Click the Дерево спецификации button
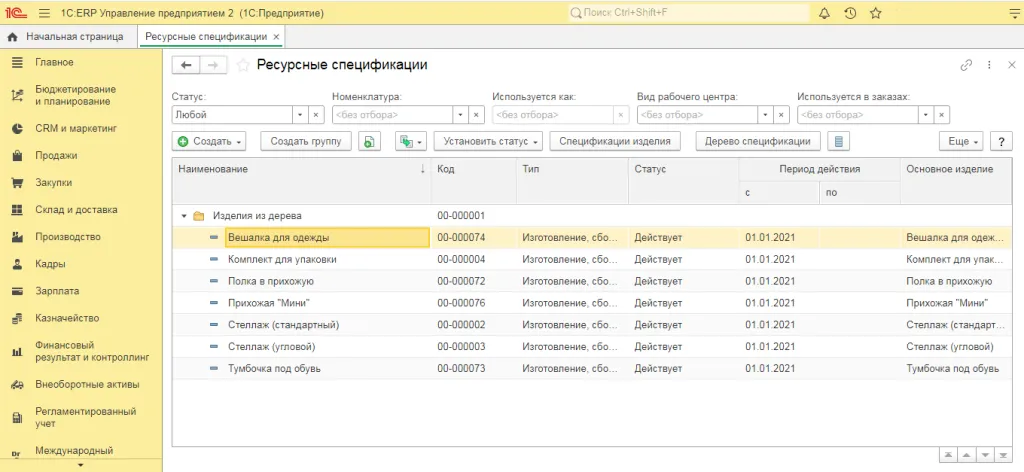 click(758, 142)
